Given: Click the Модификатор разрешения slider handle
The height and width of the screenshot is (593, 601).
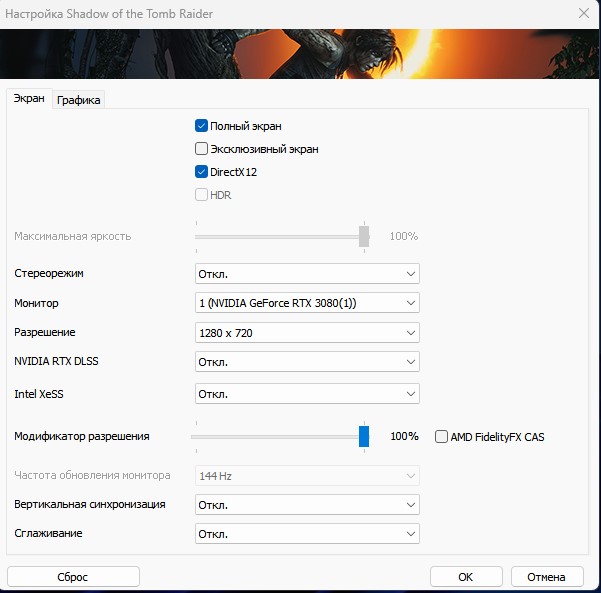Looking at the screenshot, I should 364,436.
